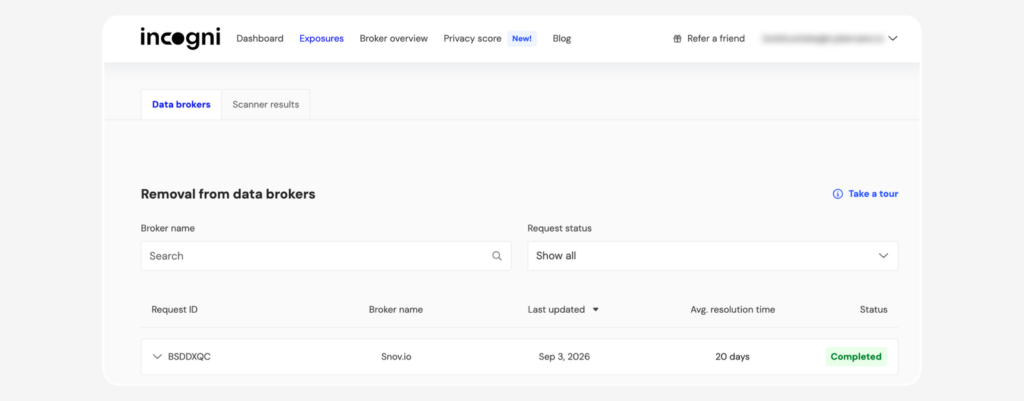Click the info icon next to Take a tour

click(x=837, y=194)
